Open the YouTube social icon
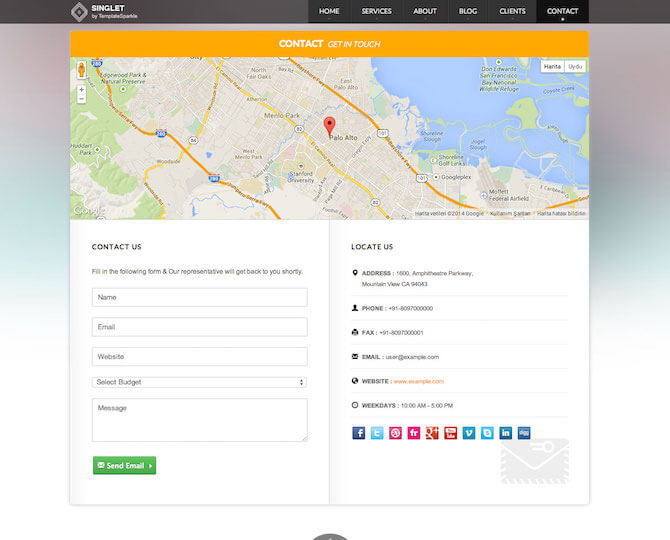The width and height of the screenshot is (670, 540). click(450, 433)
